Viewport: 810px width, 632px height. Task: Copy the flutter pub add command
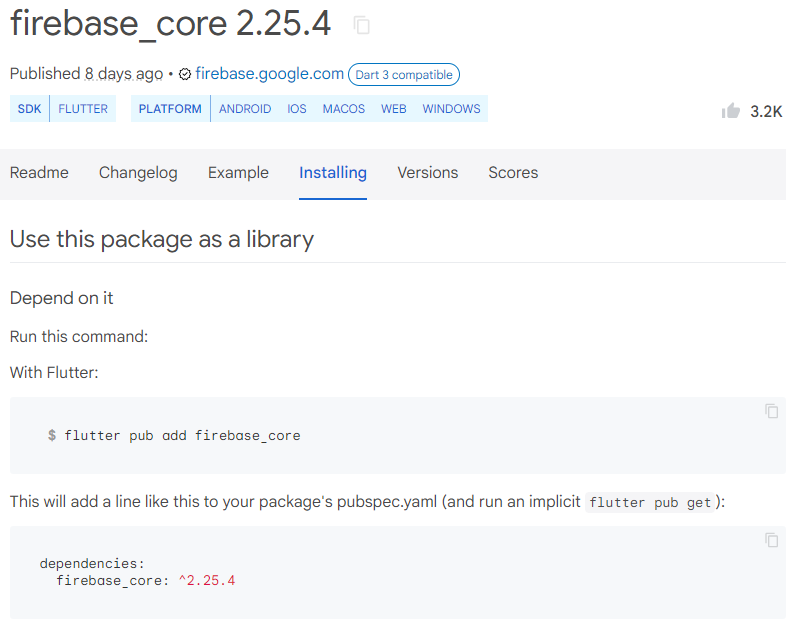(x=771, y=411)
